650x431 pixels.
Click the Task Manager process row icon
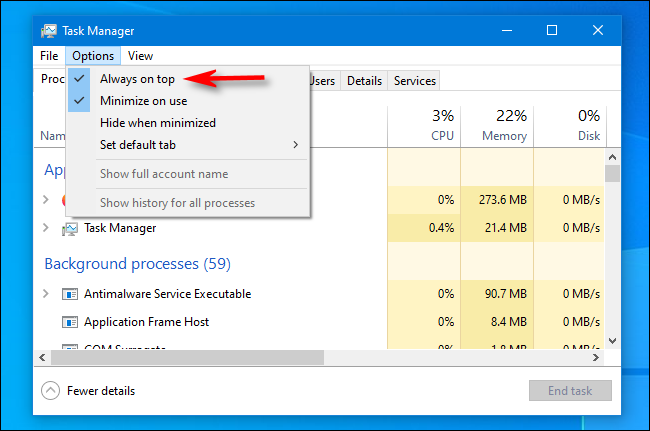70,228
